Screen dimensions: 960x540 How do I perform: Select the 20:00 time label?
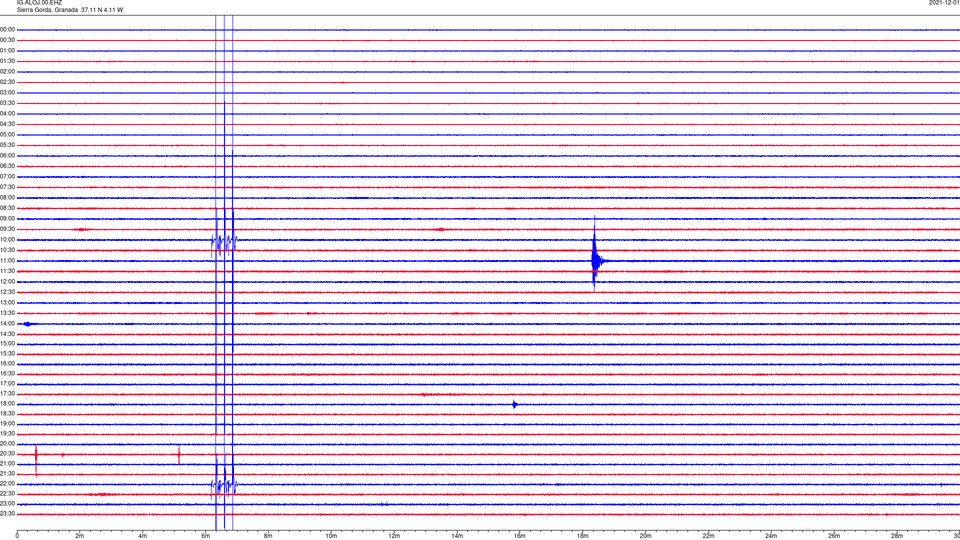tap(7, 444)
